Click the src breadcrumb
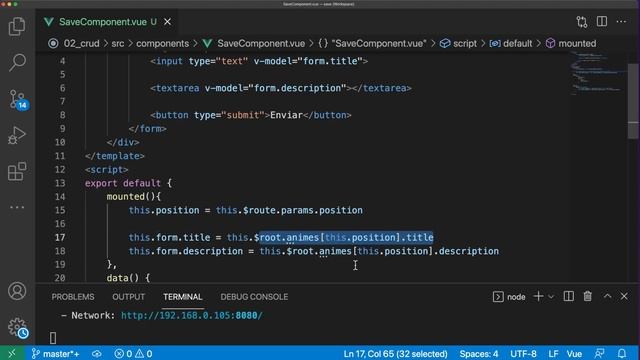This screenshot has width=640, height=360. (x=118, y=44)
